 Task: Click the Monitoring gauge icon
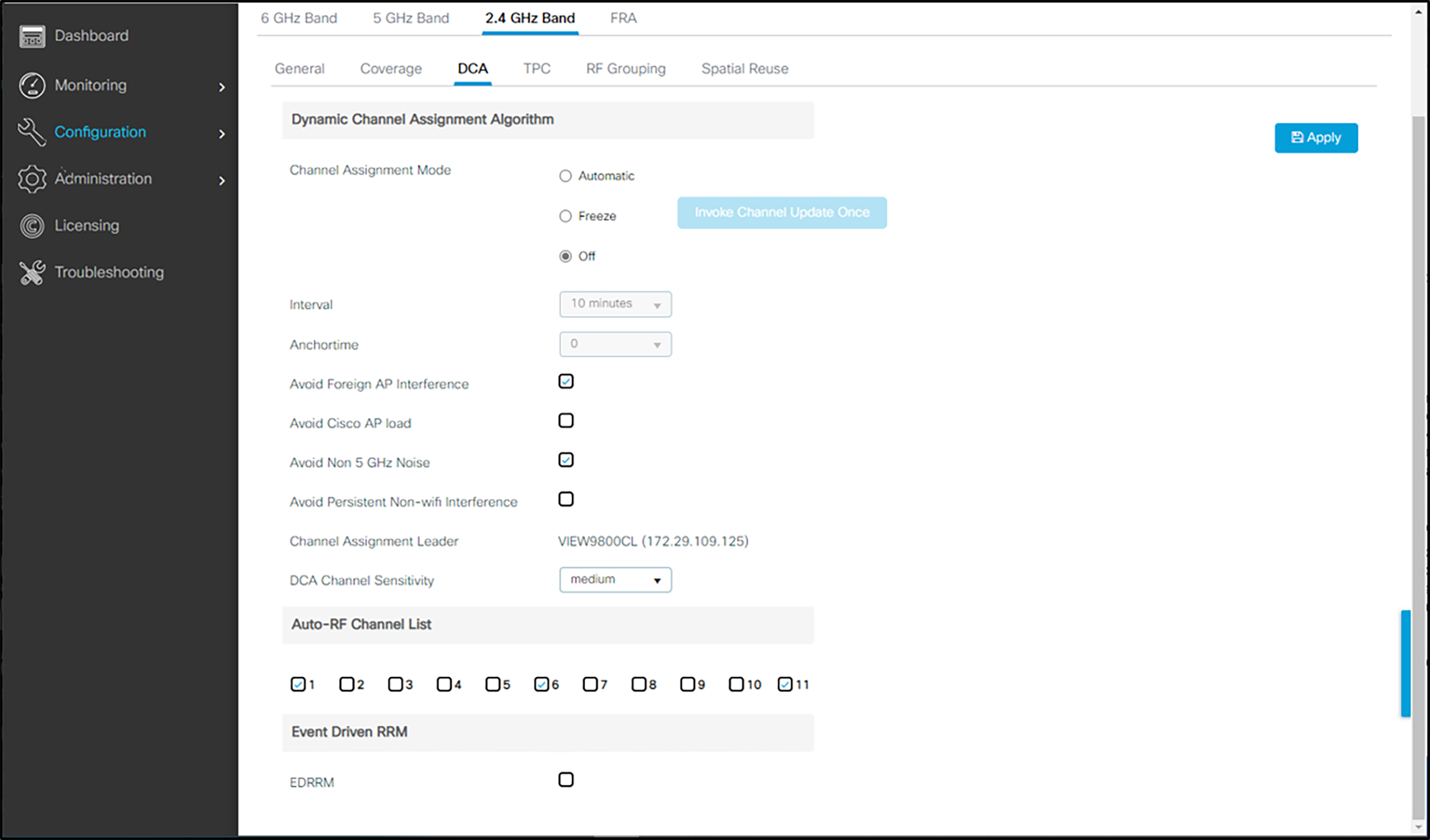[x=32, y=86]
